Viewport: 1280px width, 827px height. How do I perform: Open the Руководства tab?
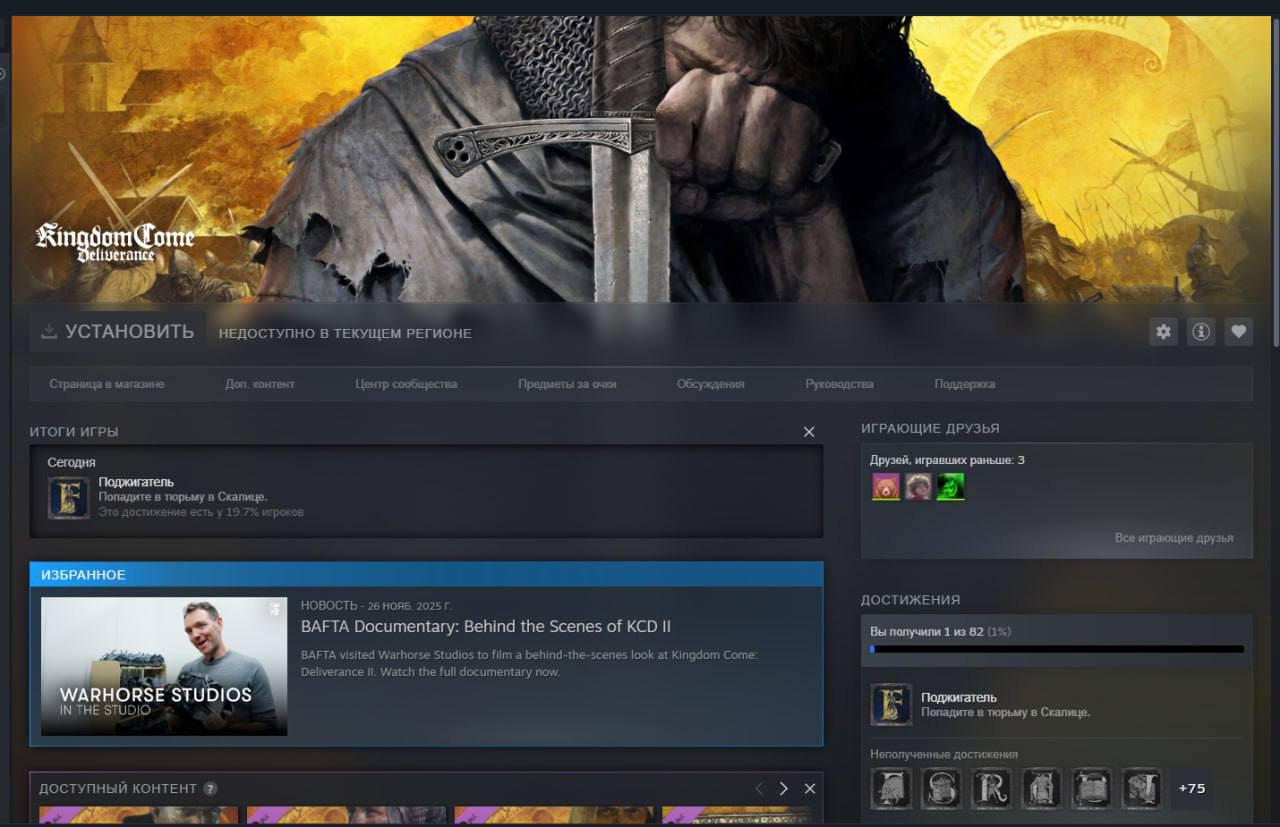839,384
